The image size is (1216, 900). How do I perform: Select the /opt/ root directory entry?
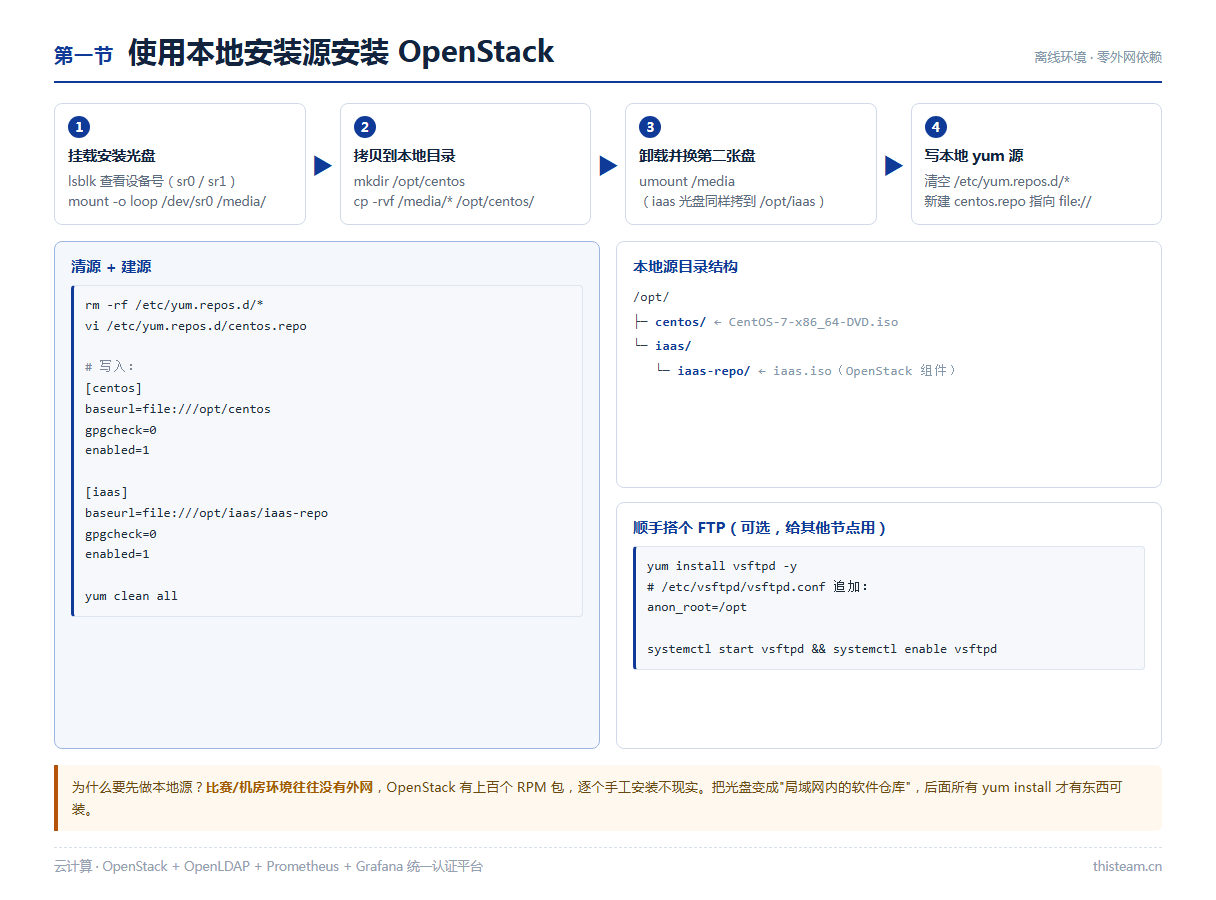651,297
